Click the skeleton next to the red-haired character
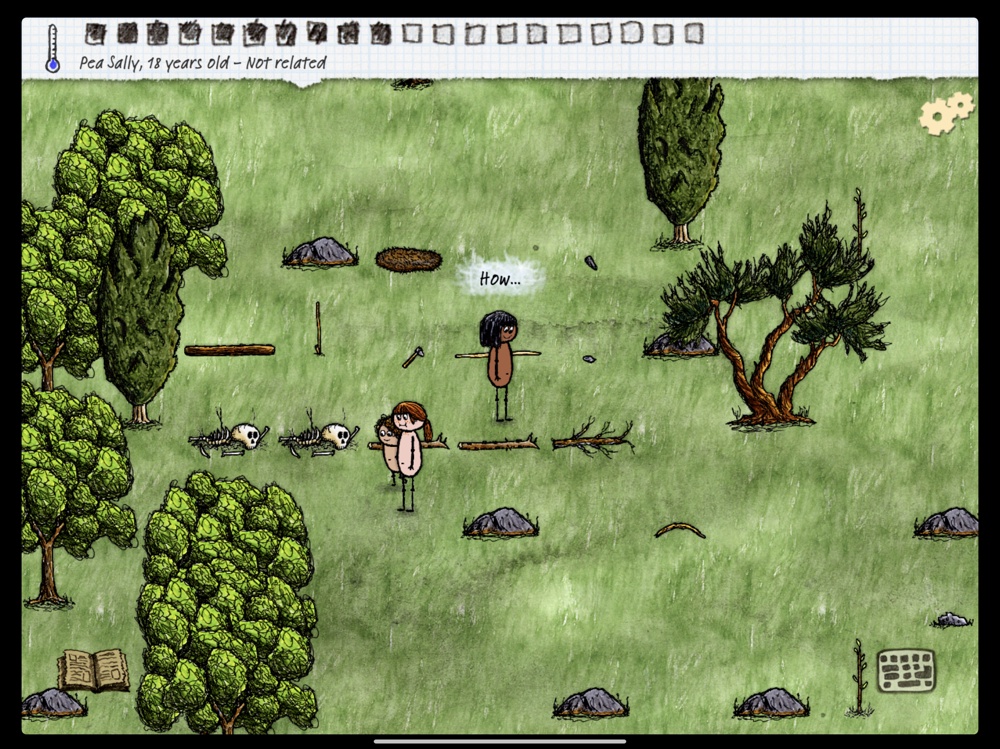Screen dimensions: 1000x749 click(x=317, y=438)
